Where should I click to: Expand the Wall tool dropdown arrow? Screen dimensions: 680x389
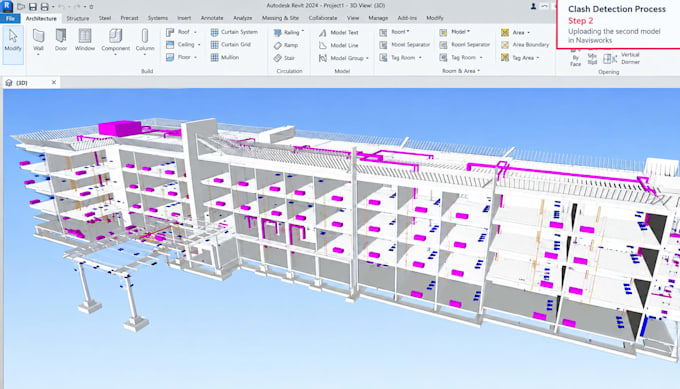[38, 55]
